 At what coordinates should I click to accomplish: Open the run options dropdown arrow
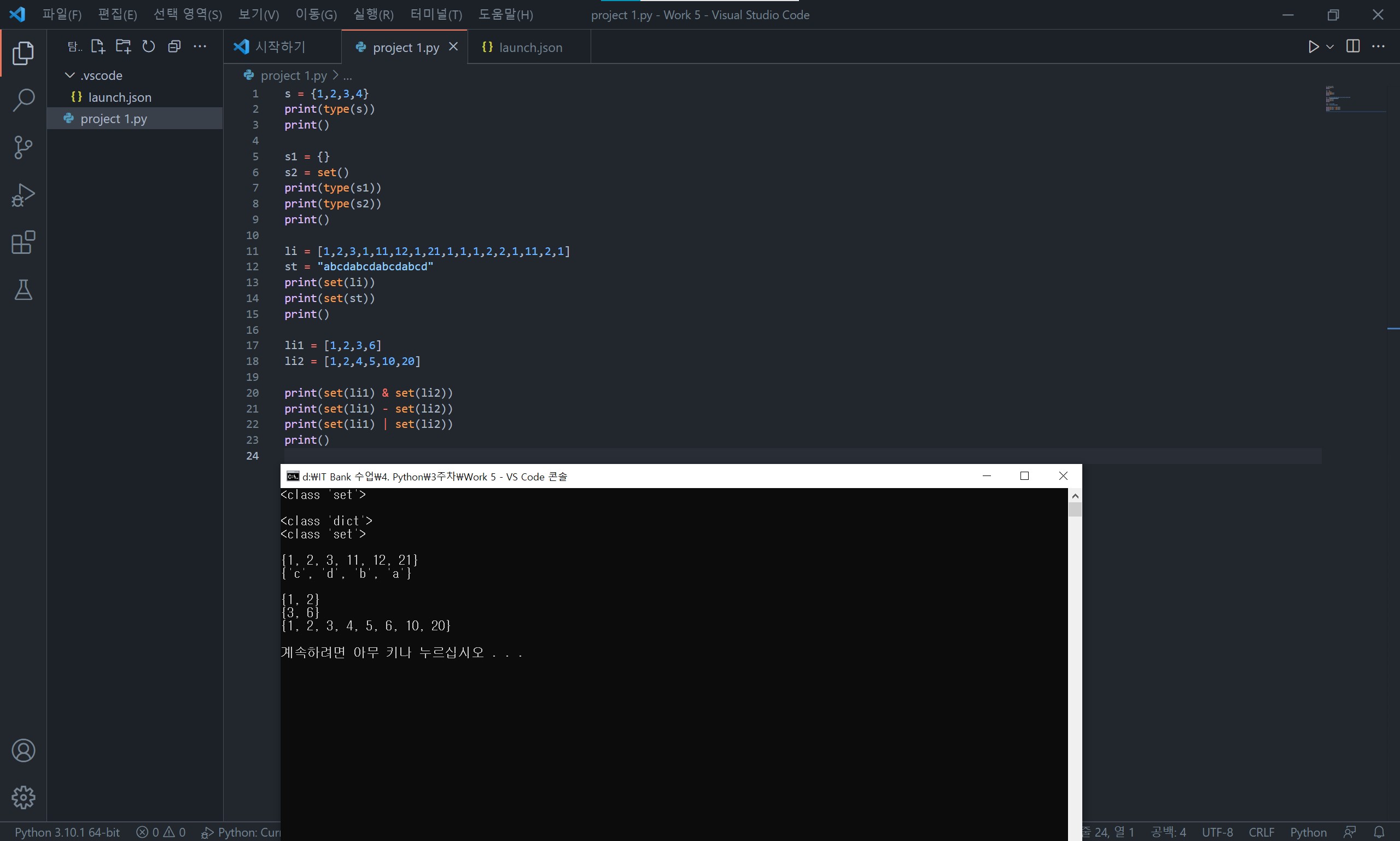(x=1330, y=47)
